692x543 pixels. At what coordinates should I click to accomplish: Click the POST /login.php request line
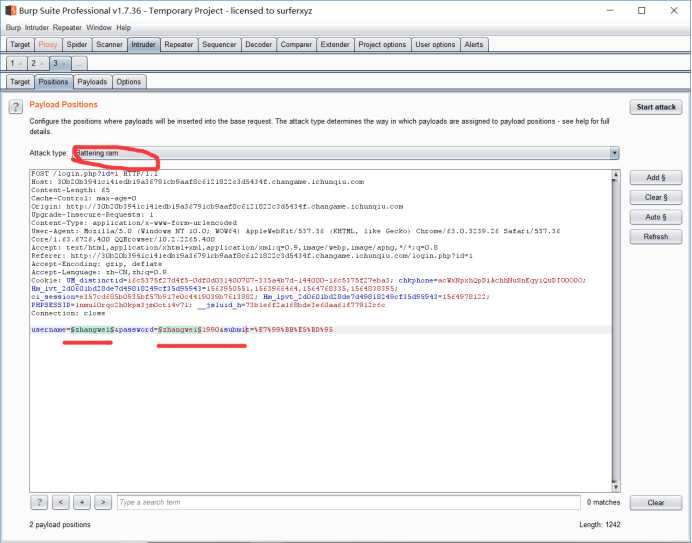pyautogui.click(x=94, y=173)
